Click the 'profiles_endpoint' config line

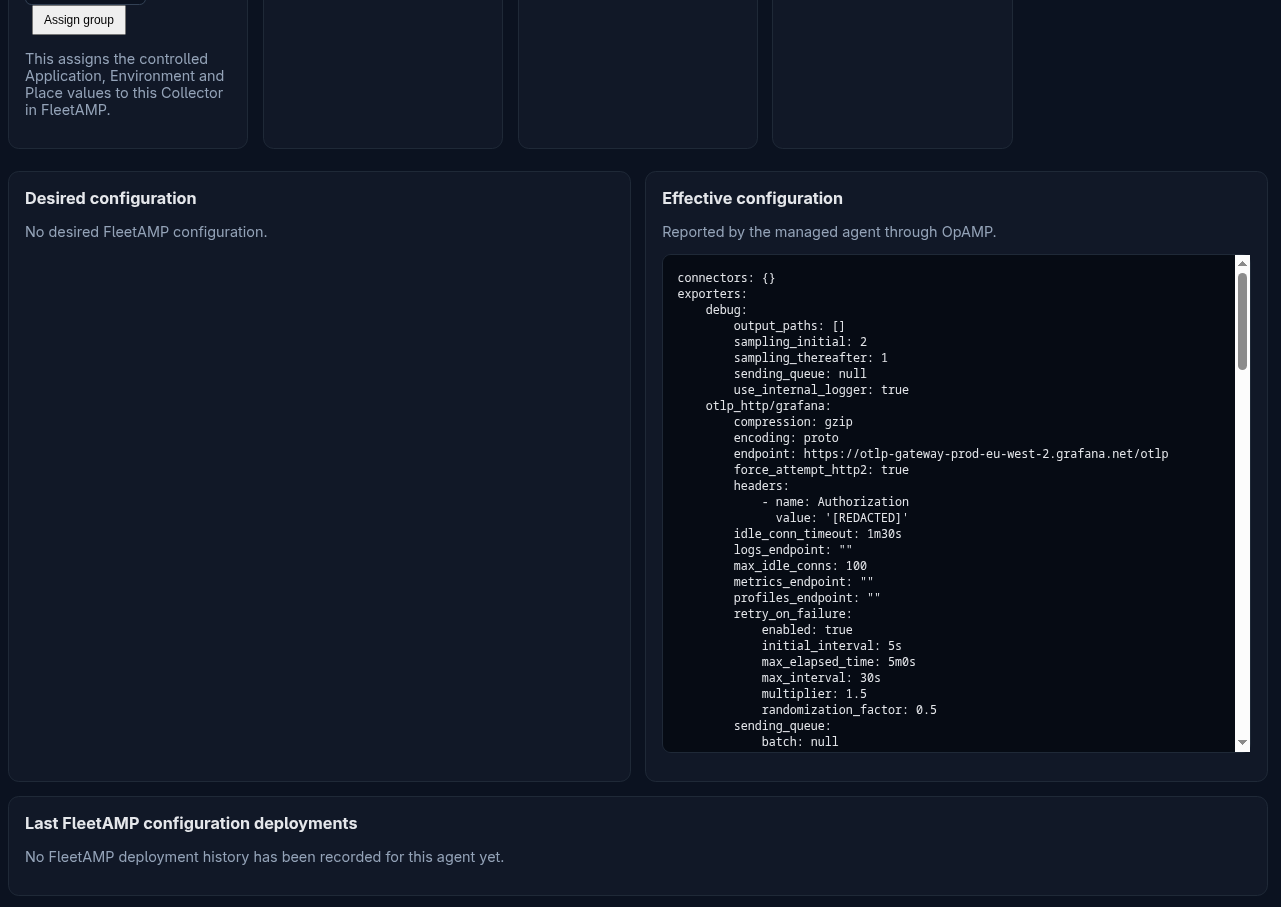tap(807, 598)
